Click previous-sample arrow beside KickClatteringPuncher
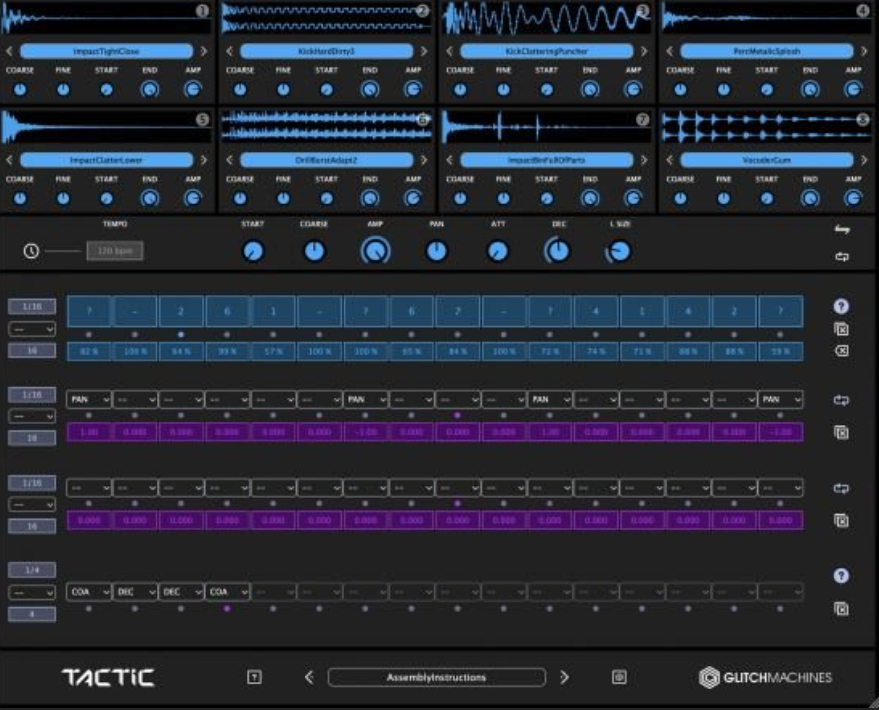Screen dimensions: 879x710 coord(450,51)
